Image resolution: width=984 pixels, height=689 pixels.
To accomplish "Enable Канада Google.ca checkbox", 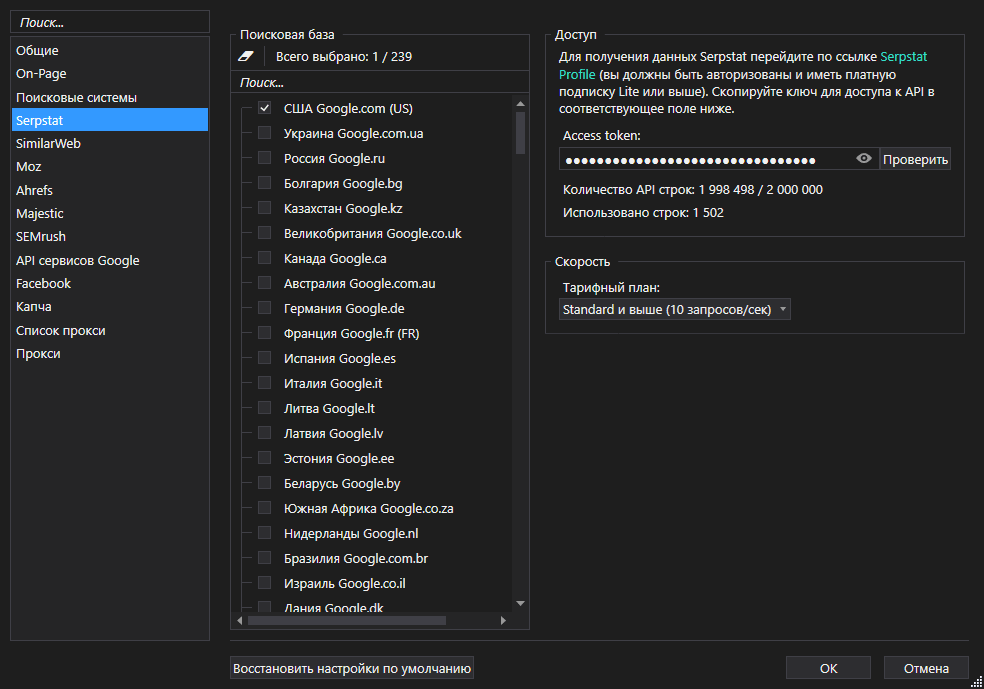I will coord(264,258).
